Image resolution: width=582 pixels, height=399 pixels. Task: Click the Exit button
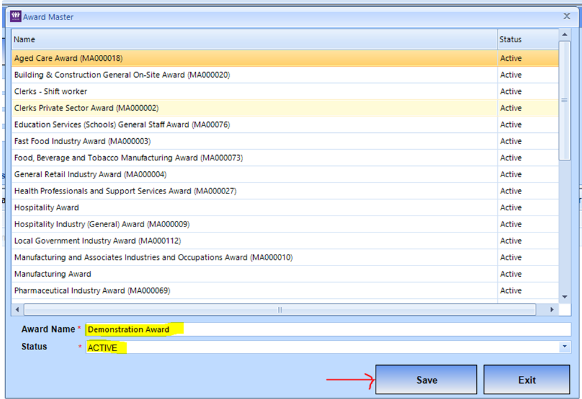pyautogui.click(x=527, y=380)
